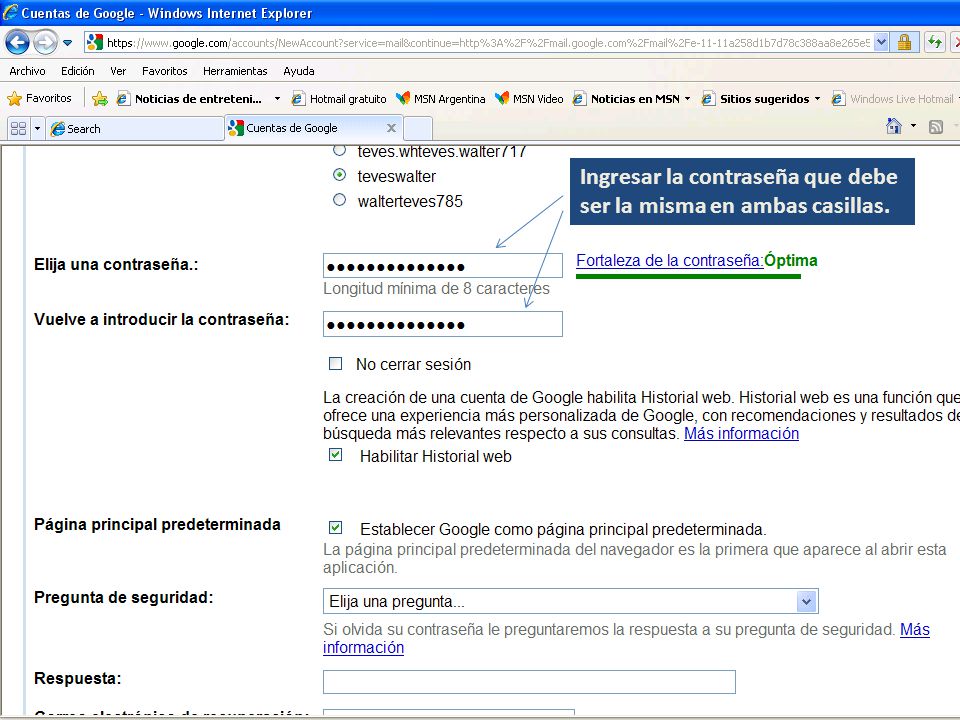This screenshot has height=720, width=960.
Task: Open the recent pages dropdown arrow
Action: point(67,43)
